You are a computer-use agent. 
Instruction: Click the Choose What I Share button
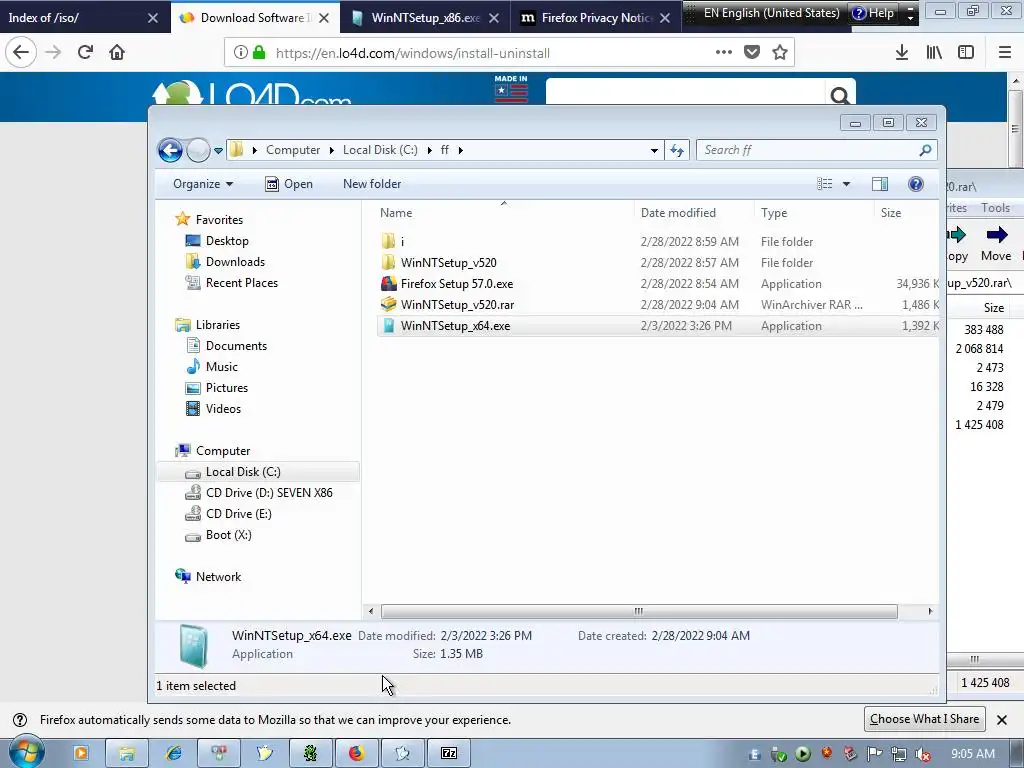(924, 719)
